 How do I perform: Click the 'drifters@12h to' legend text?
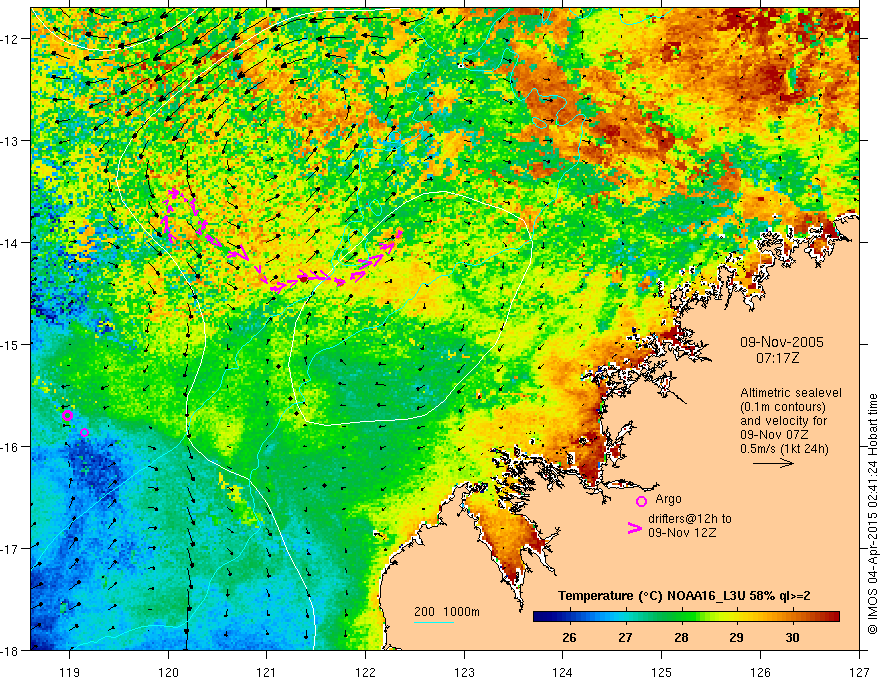pyautogui.click(x=690, y=519)
